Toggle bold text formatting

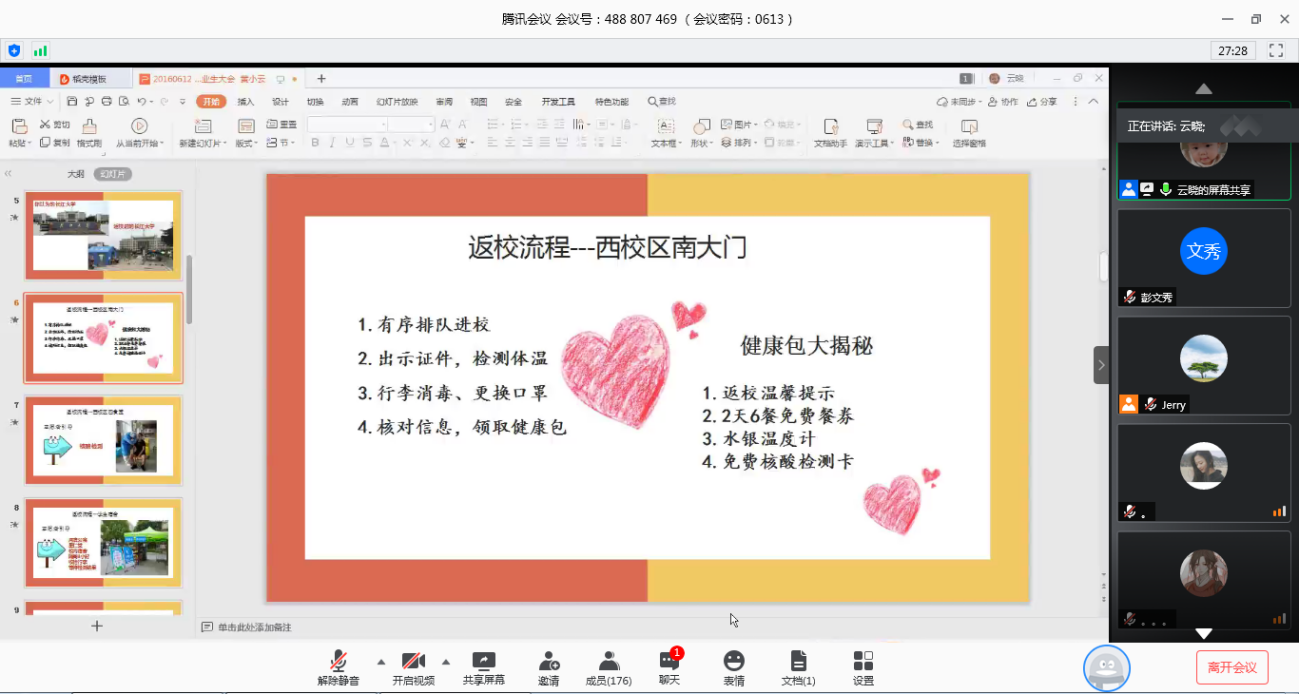315,143
